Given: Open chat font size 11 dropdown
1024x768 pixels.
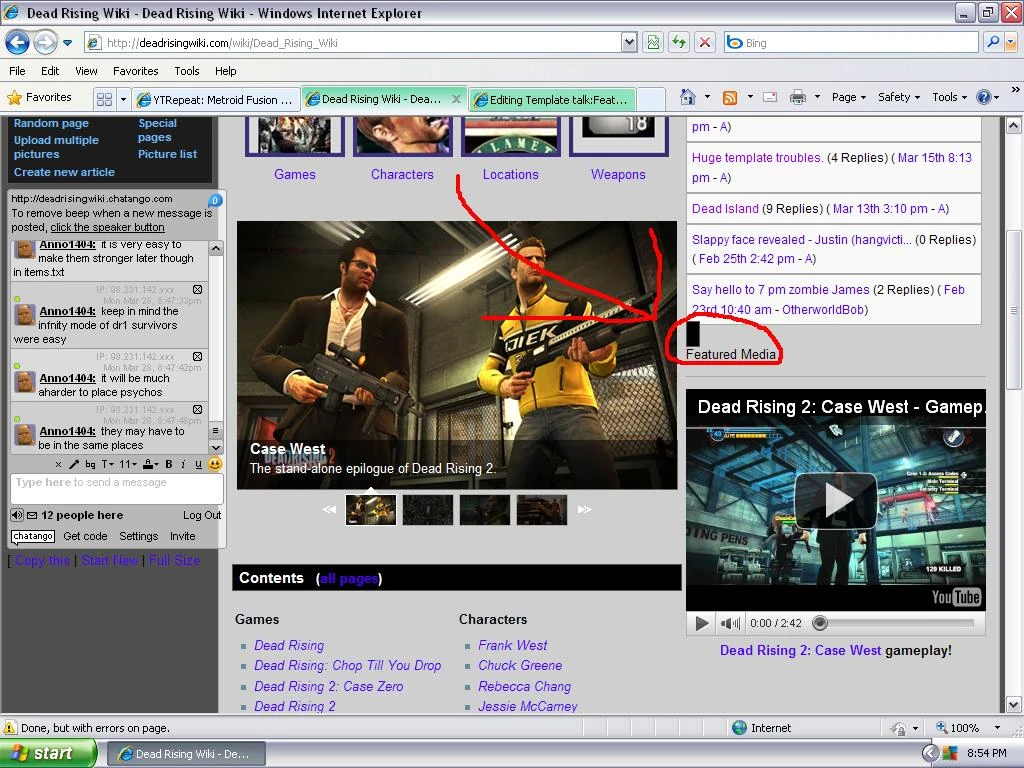Looking at the screenshot, I should click(x=128, y=464).
